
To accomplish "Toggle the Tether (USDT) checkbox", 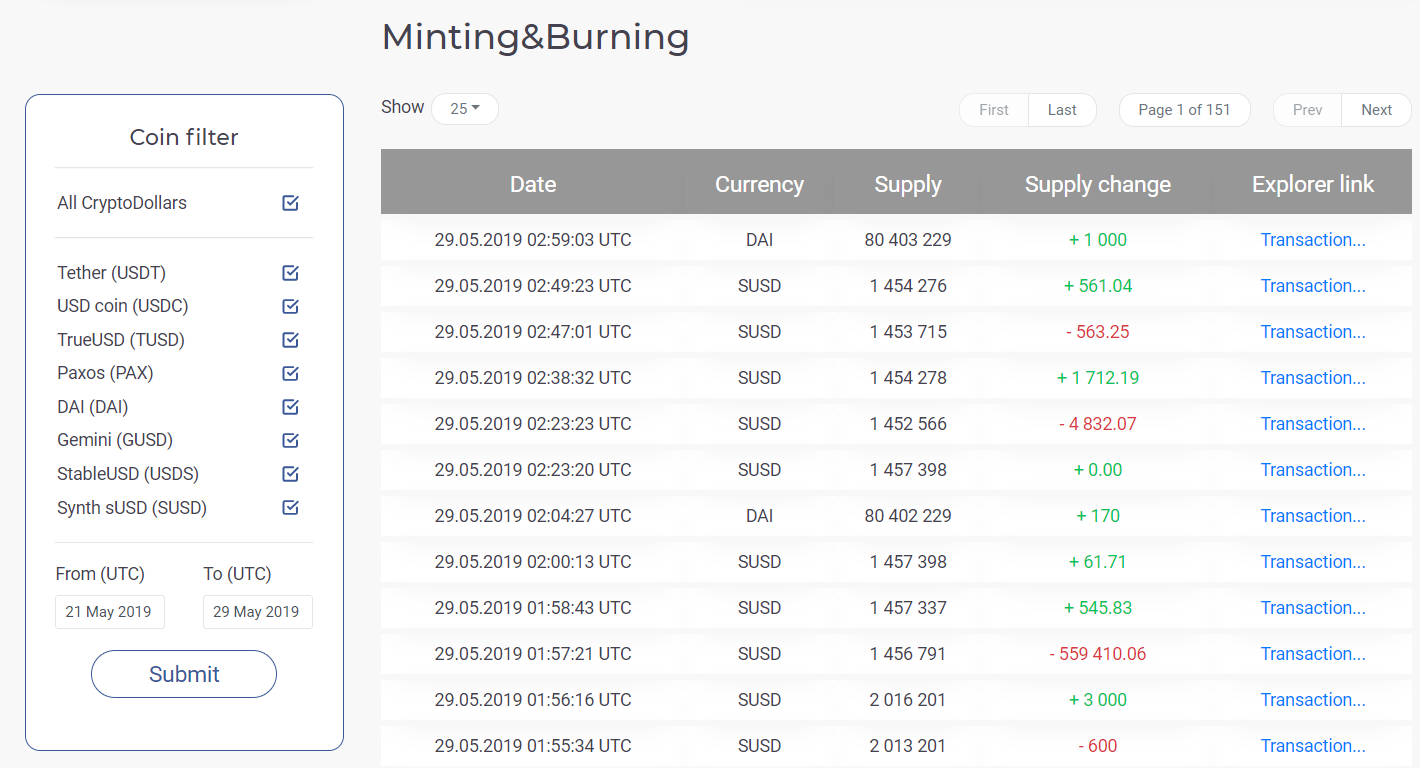I will (290, 273).
